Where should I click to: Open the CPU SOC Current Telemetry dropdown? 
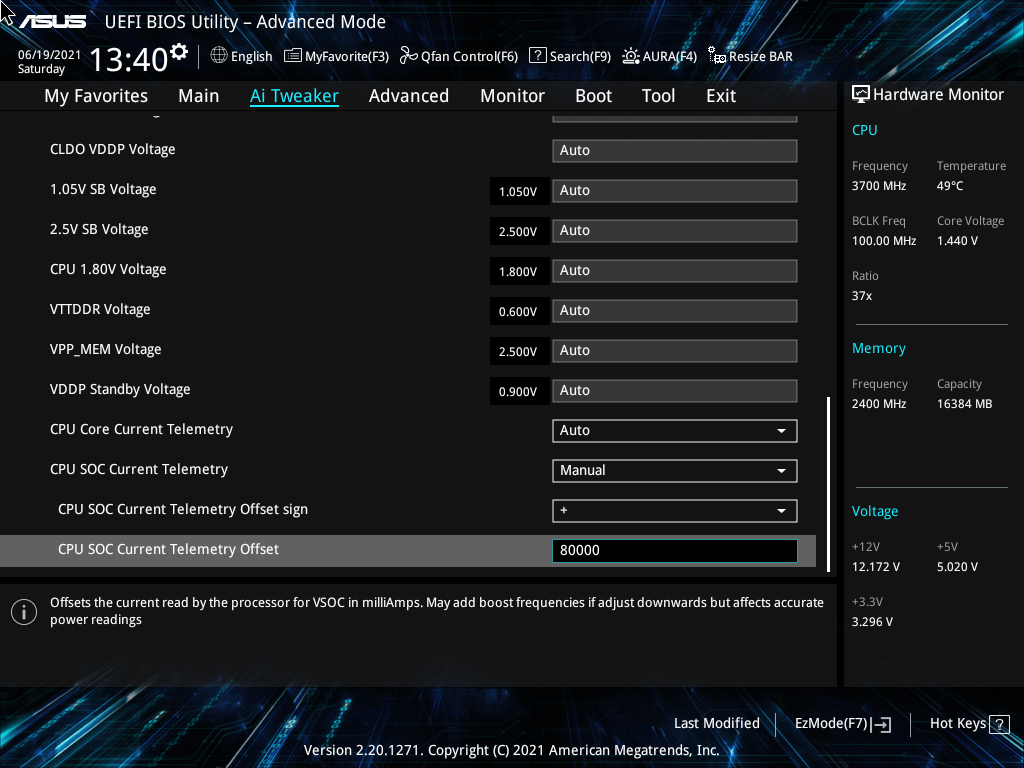tap(674, 470)
